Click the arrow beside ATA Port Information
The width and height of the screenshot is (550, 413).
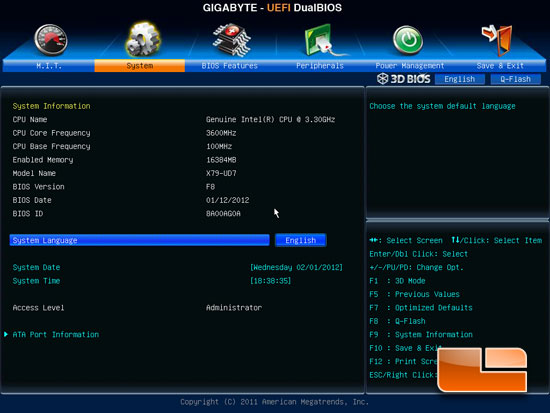(6, 334)
